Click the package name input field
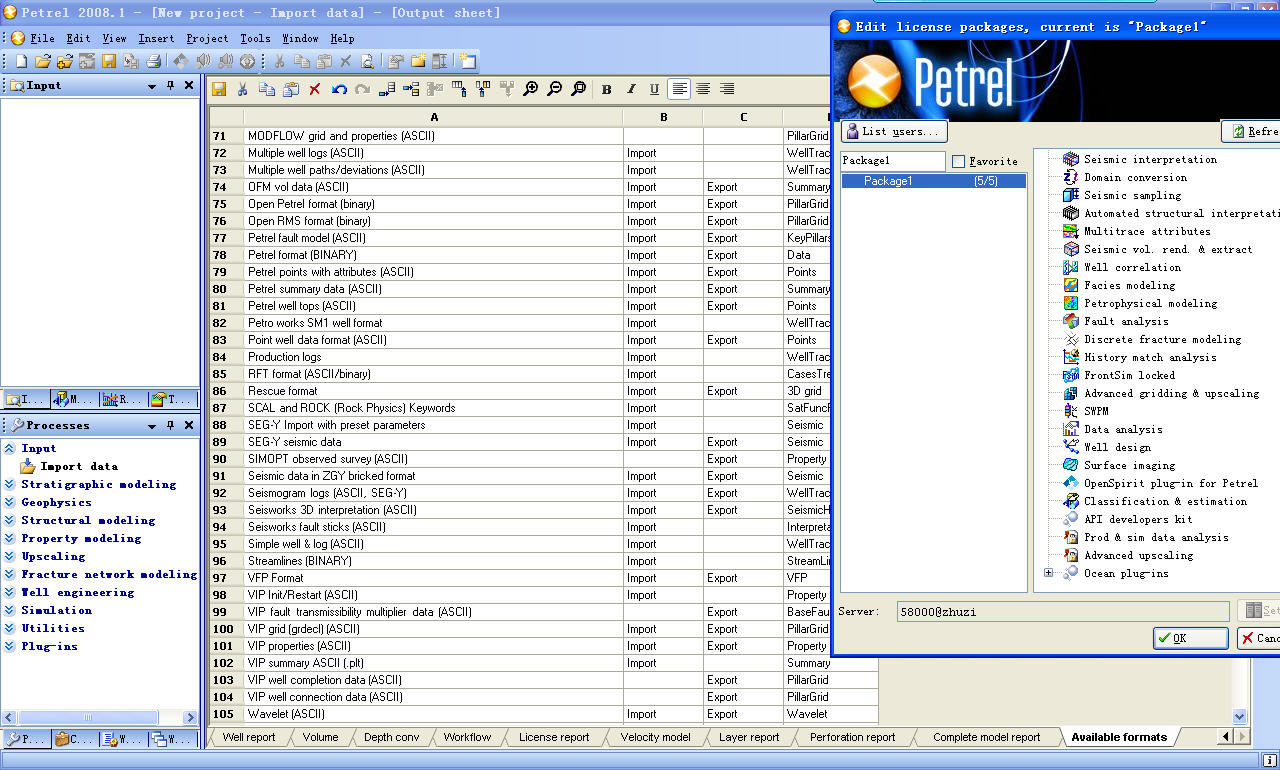The image size is (1280, 770). coord(892,161)
